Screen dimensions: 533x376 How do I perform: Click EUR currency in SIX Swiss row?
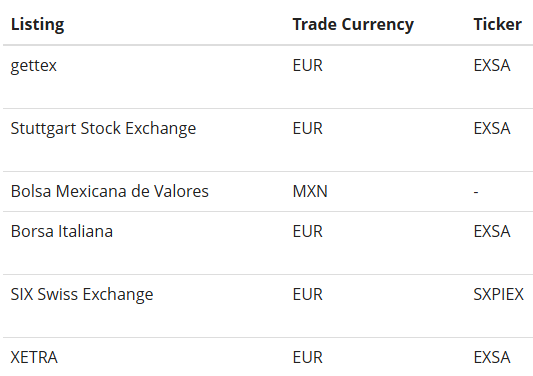[307, 294]
